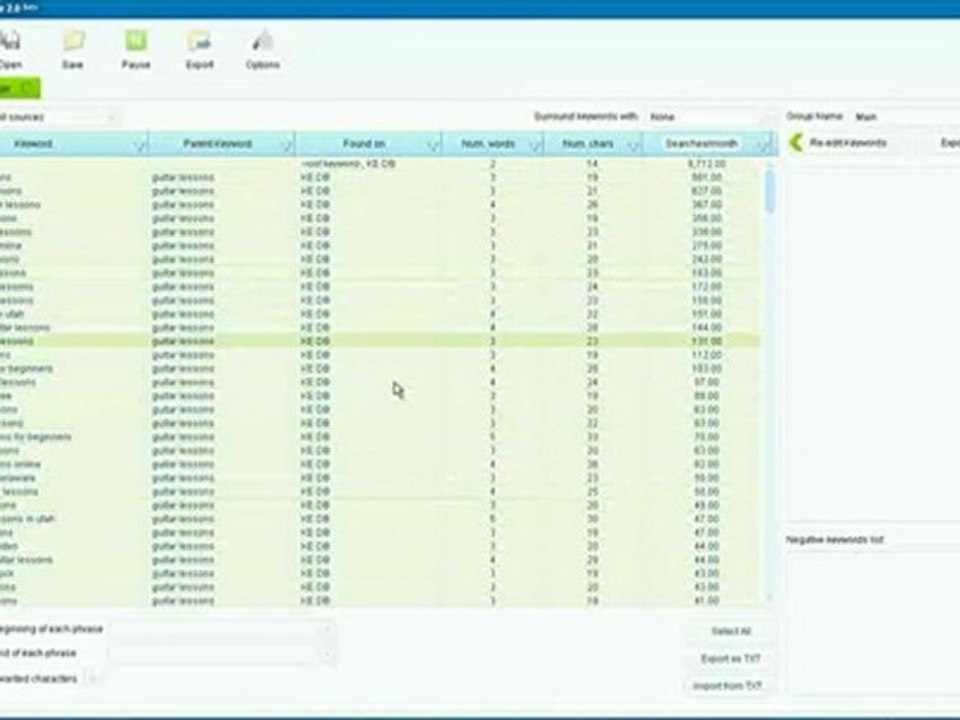Click the Export as TXT button

pos(731,659)
